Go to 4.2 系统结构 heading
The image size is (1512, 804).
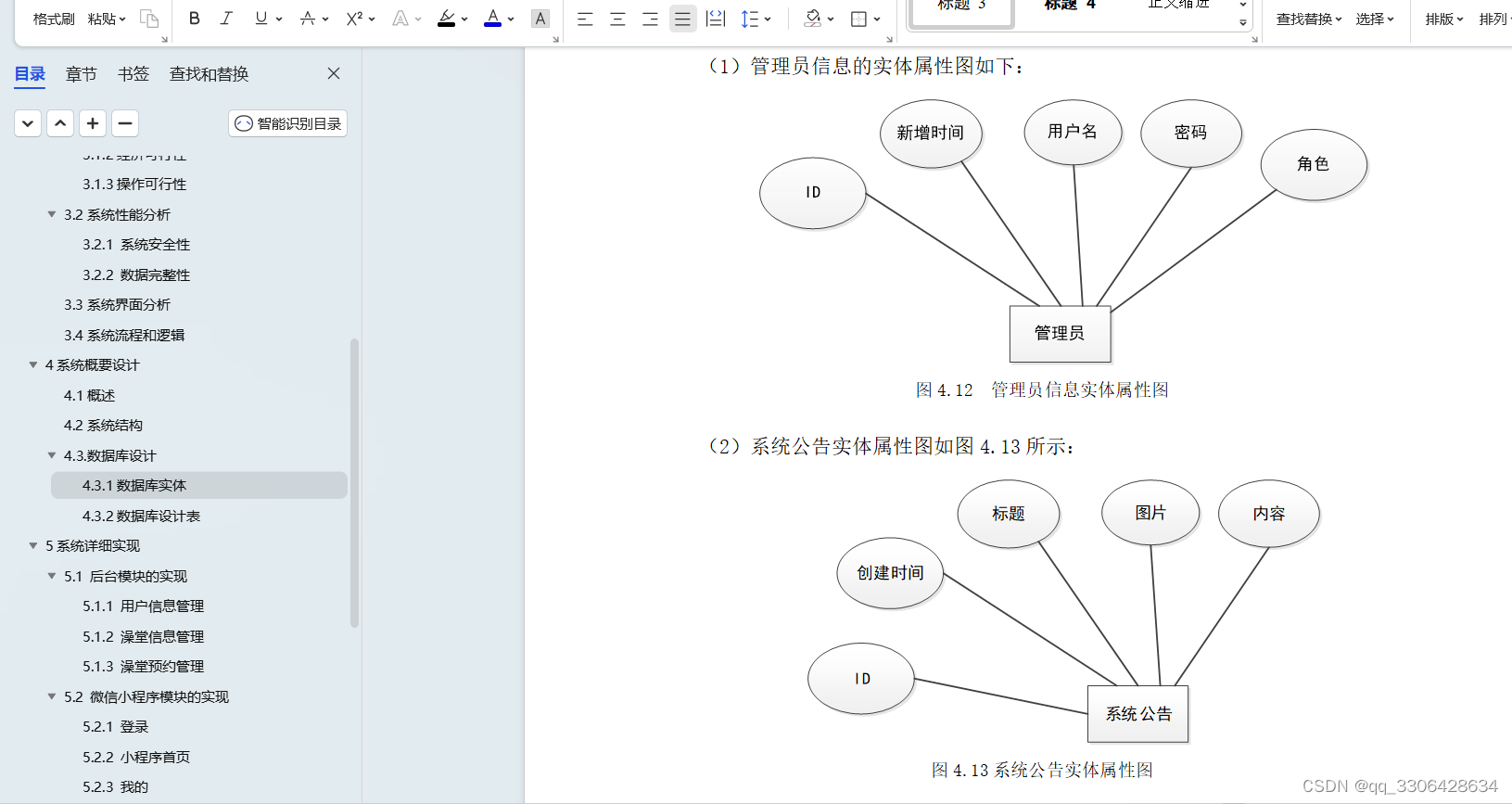coord(103,426)
